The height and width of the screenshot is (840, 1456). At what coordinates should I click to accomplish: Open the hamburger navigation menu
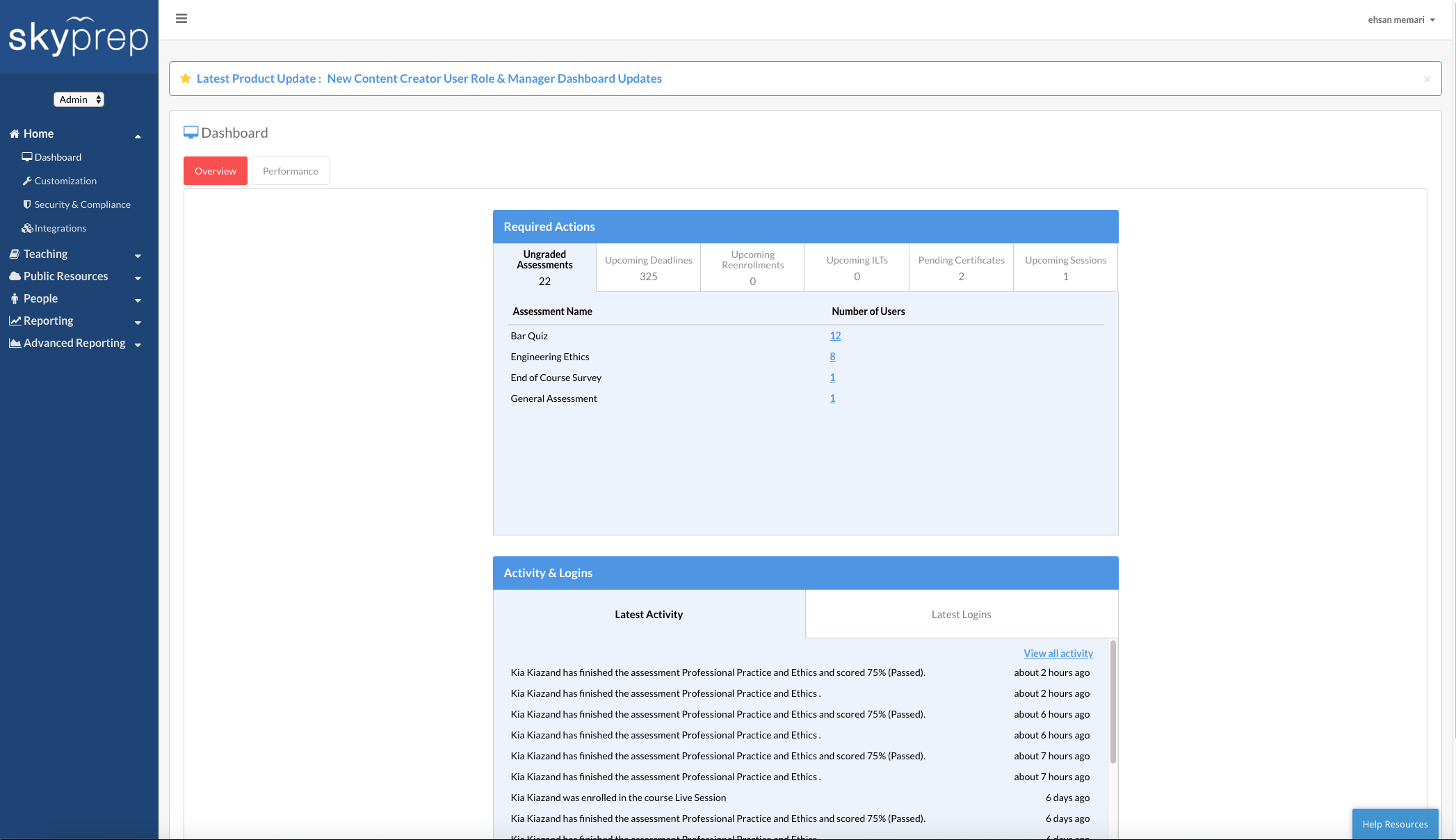(181, 18)
